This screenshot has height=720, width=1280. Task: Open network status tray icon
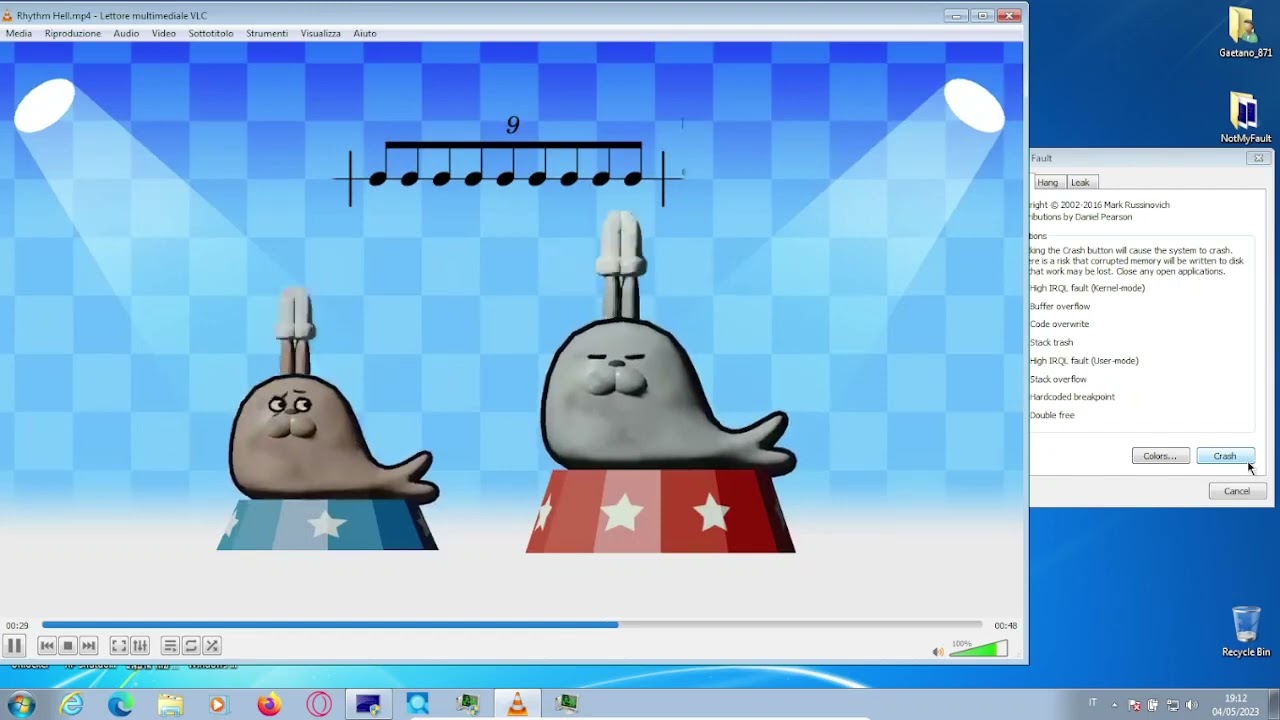pyautogui.click(x=1172, y=704)
